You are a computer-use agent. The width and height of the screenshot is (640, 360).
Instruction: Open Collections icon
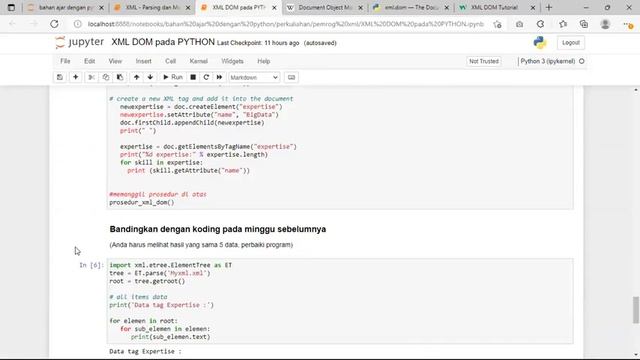point(584,24)
